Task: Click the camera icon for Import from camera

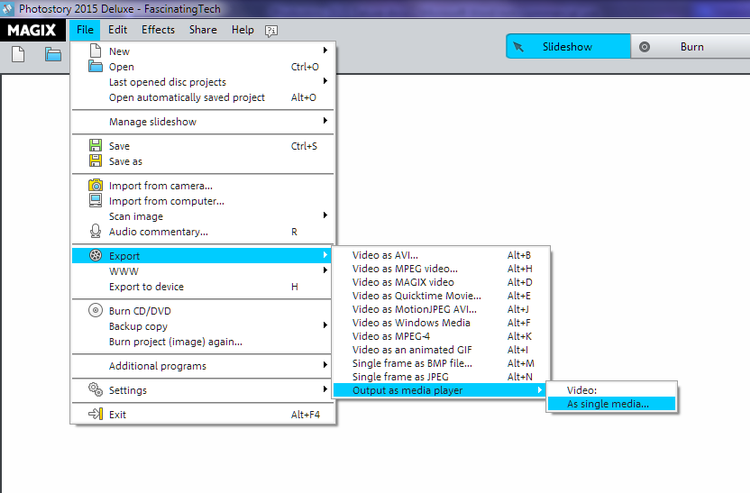Action: click(x=96, y=185)
